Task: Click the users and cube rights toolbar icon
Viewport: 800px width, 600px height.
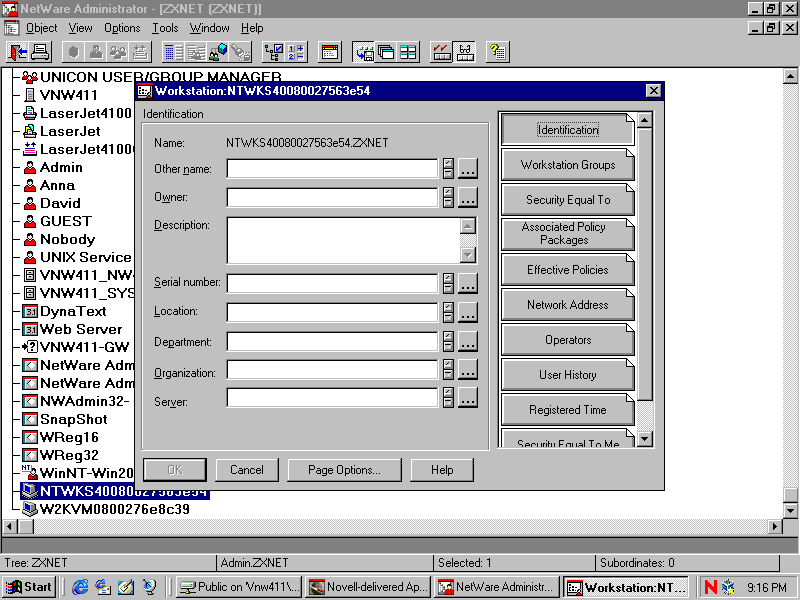Action: tap(218, 52)
